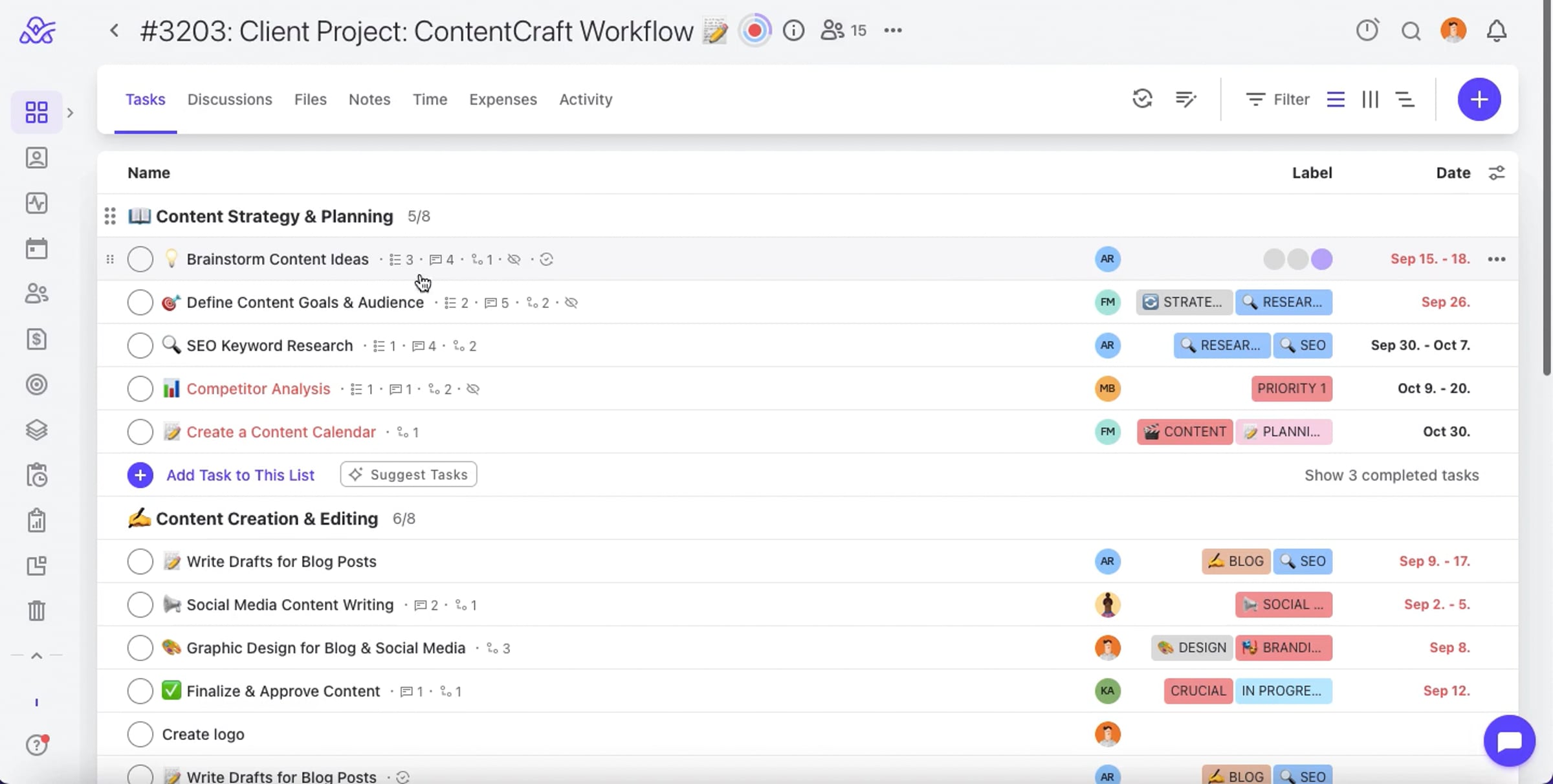The width and height of the screenshot is (1553, 784).
Task: Open the Notes tab
Action: pyautogui.click(x=369, y=100)
